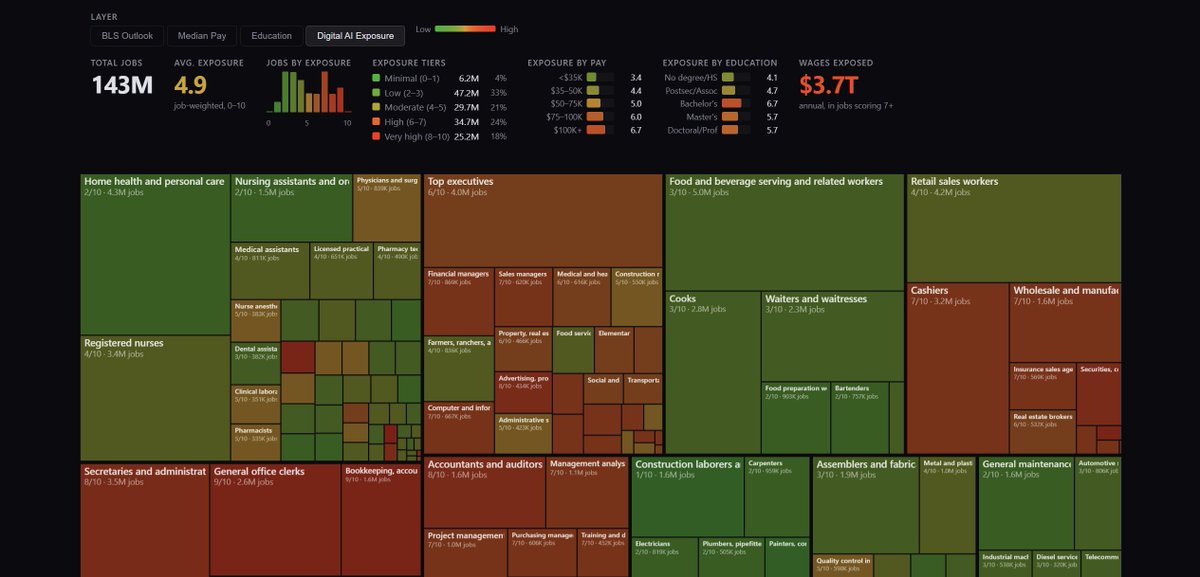This screenshot has height=577, width=1200.
Task: Select the Pharmacy tec tile
Action: (x=397, y=270)
